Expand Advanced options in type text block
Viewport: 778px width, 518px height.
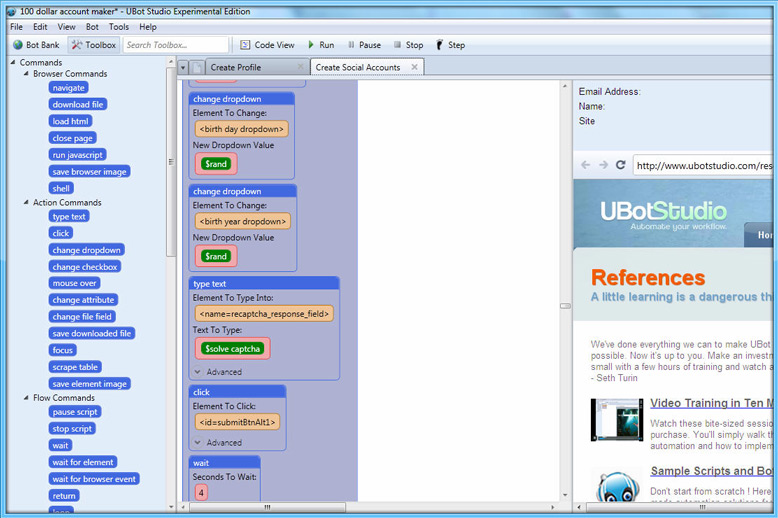coord(217,372)
